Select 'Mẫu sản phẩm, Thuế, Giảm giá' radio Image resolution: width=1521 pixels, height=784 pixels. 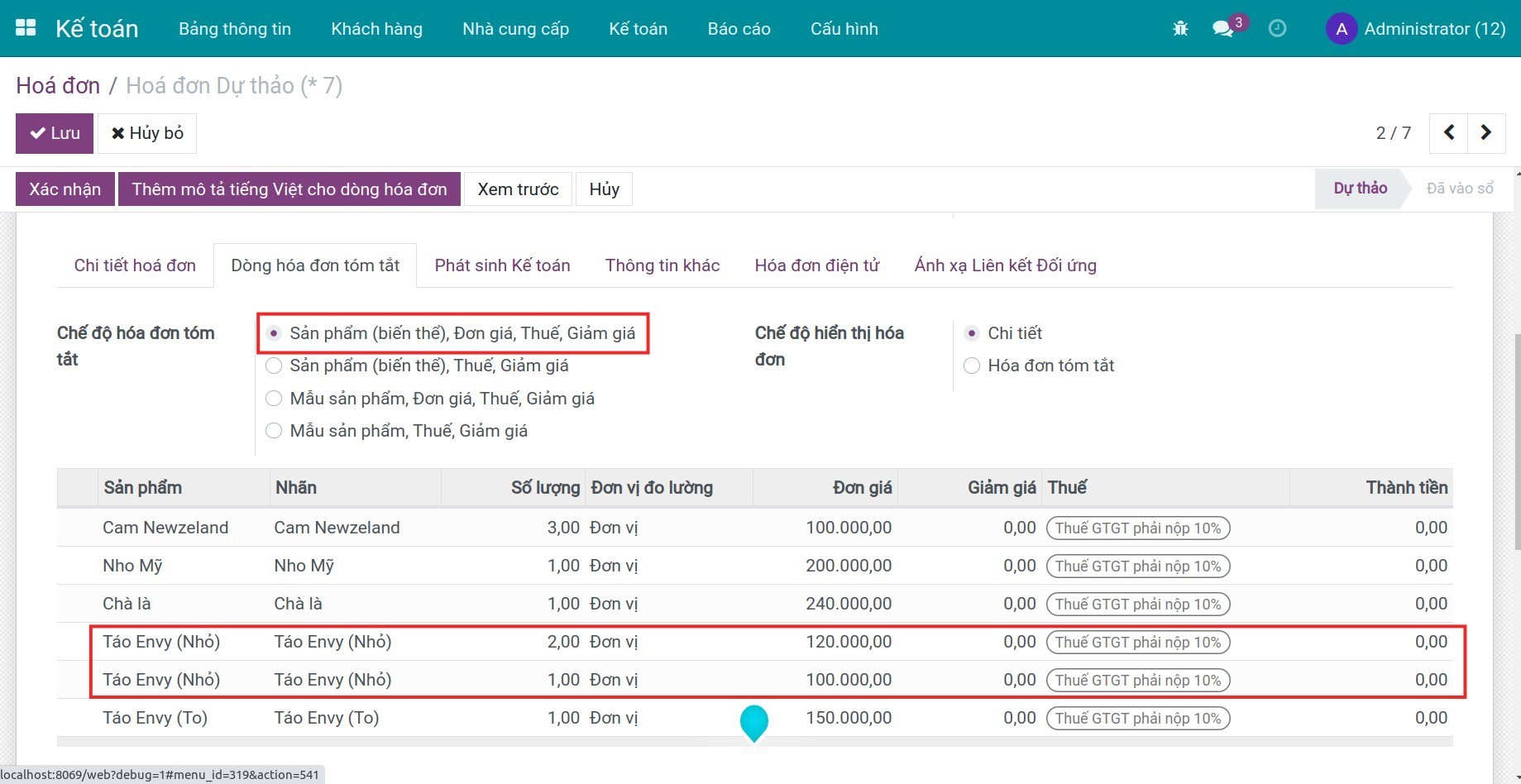274,431
